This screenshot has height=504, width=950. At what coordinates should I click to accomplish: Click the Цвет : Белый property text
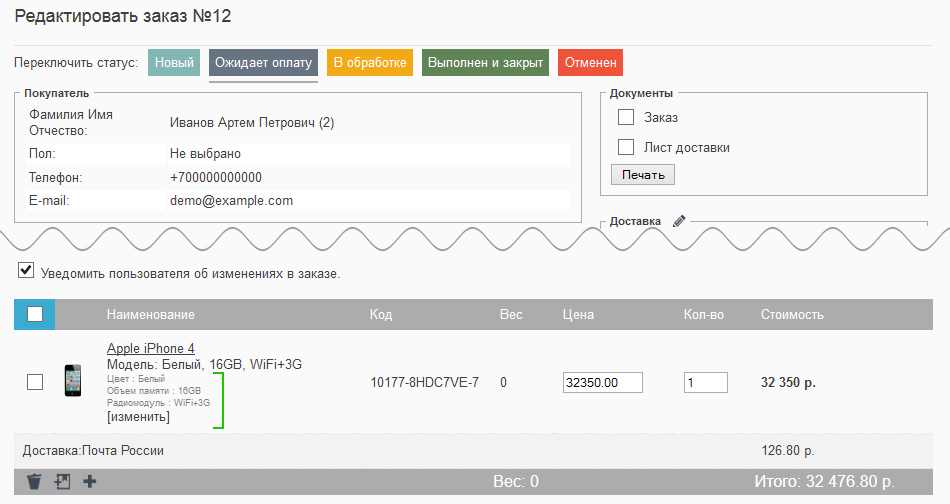[136, 379]
